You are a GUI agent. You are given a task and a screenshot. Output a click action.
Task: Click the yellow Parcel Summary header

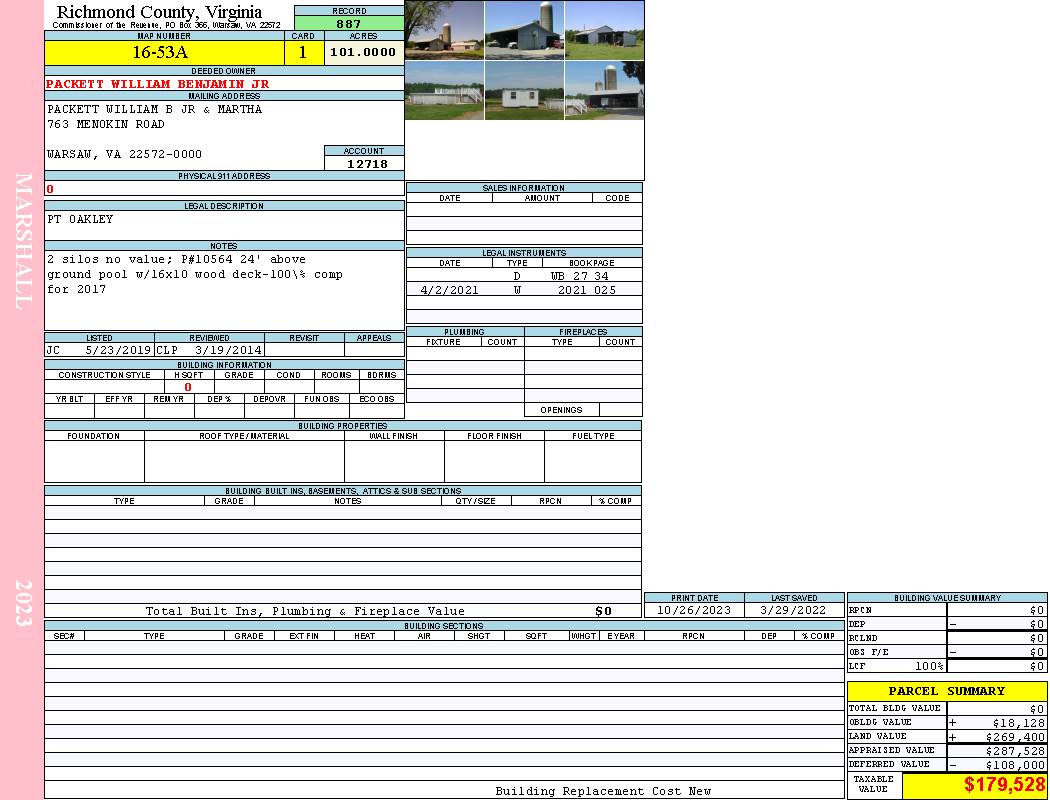tap(946, 691)
